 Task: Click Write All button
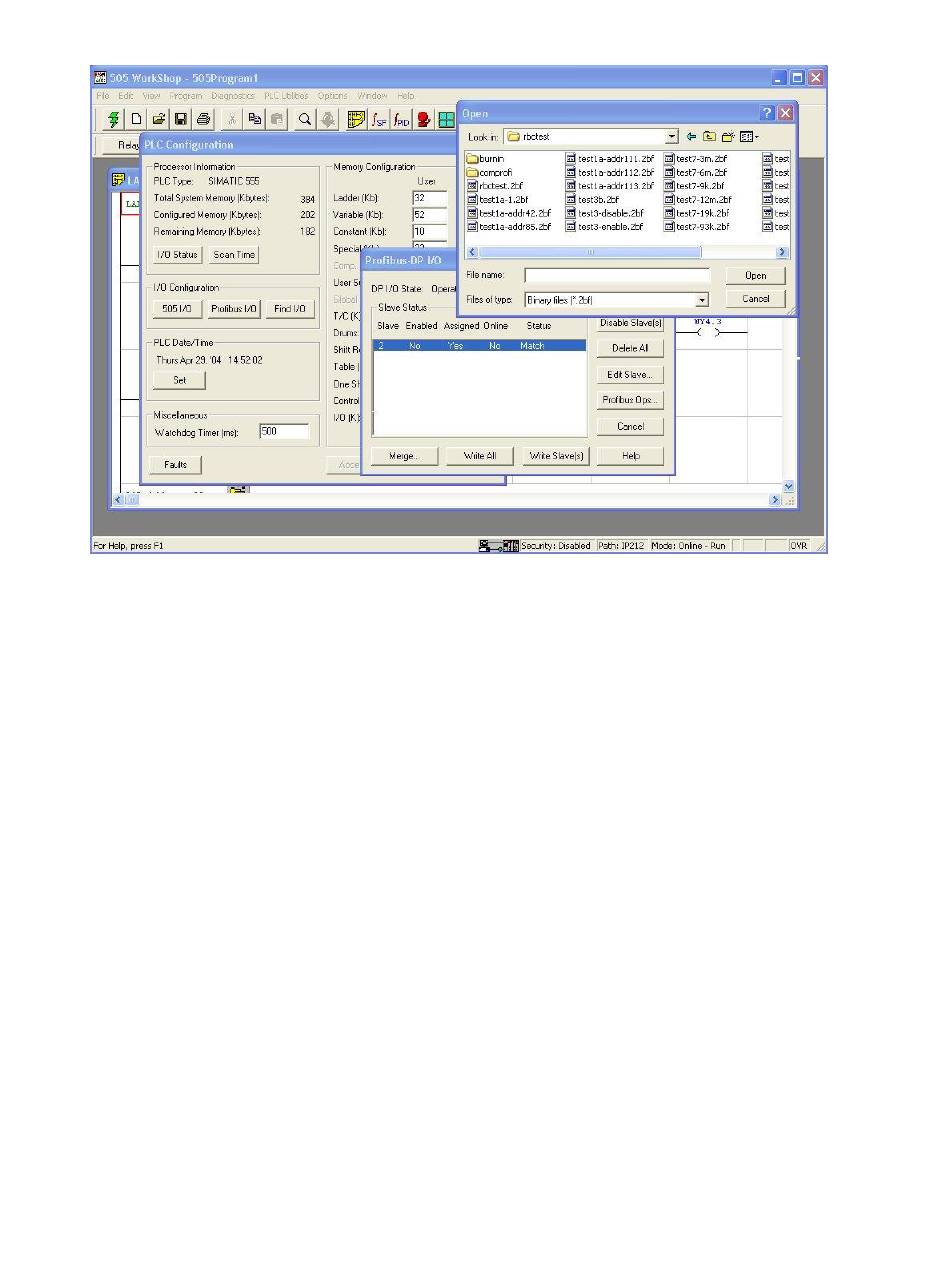click(480, 456)
